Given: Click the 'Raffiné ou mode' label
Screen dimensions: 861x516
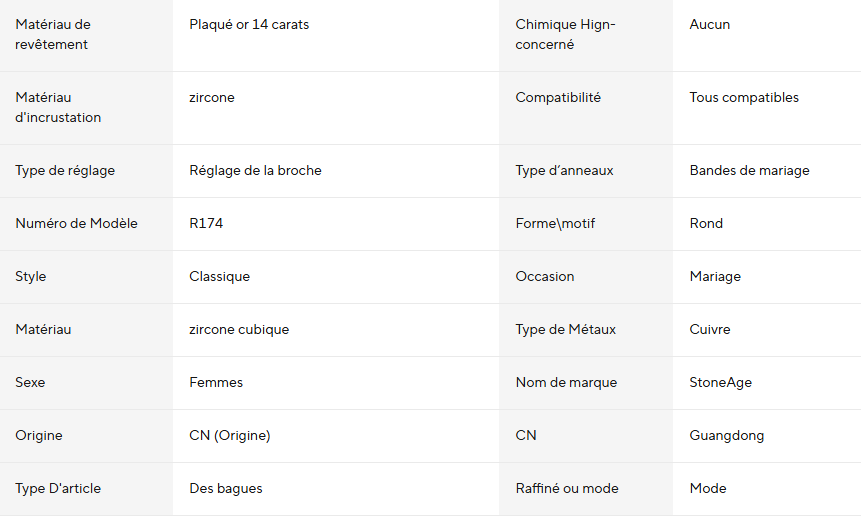Looking at the screenshot, I should click(567, 489).
